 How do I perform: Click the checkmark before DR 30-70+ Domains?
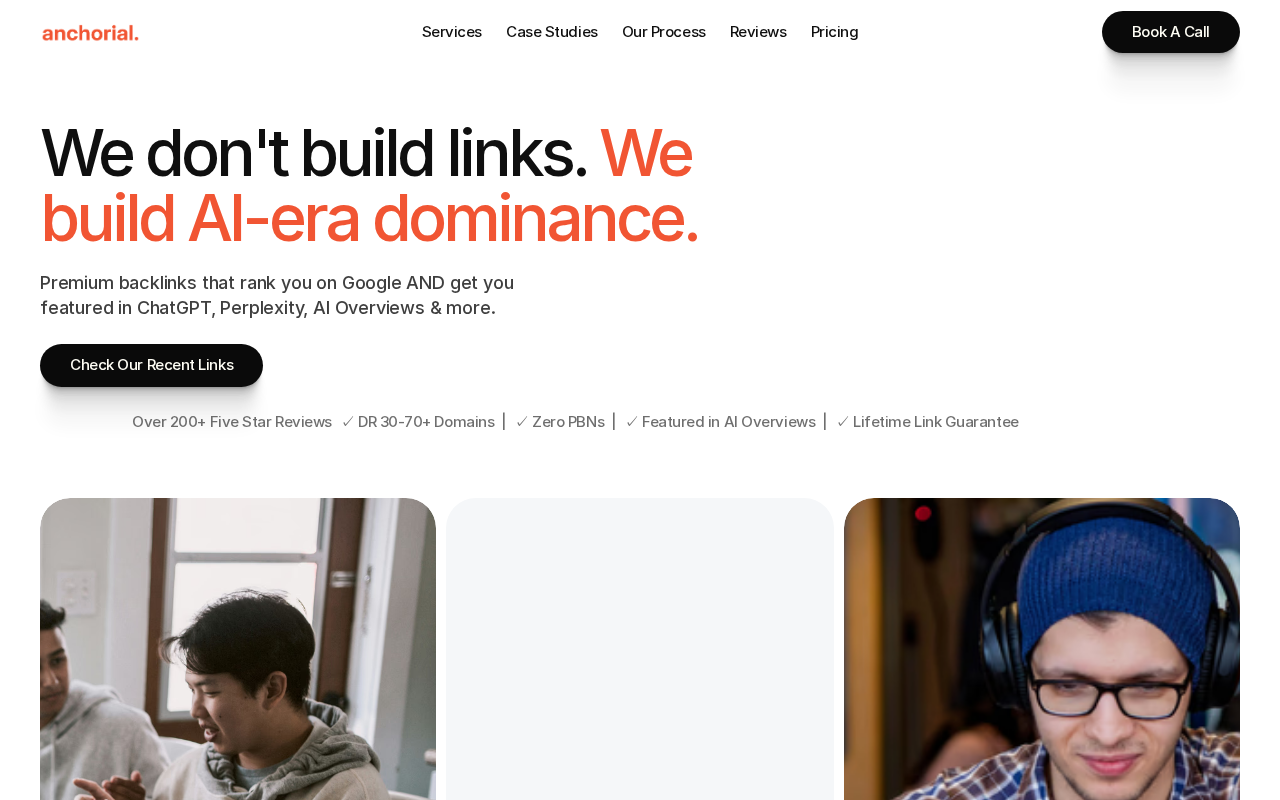pyautogui.click(x=348, y=422)
